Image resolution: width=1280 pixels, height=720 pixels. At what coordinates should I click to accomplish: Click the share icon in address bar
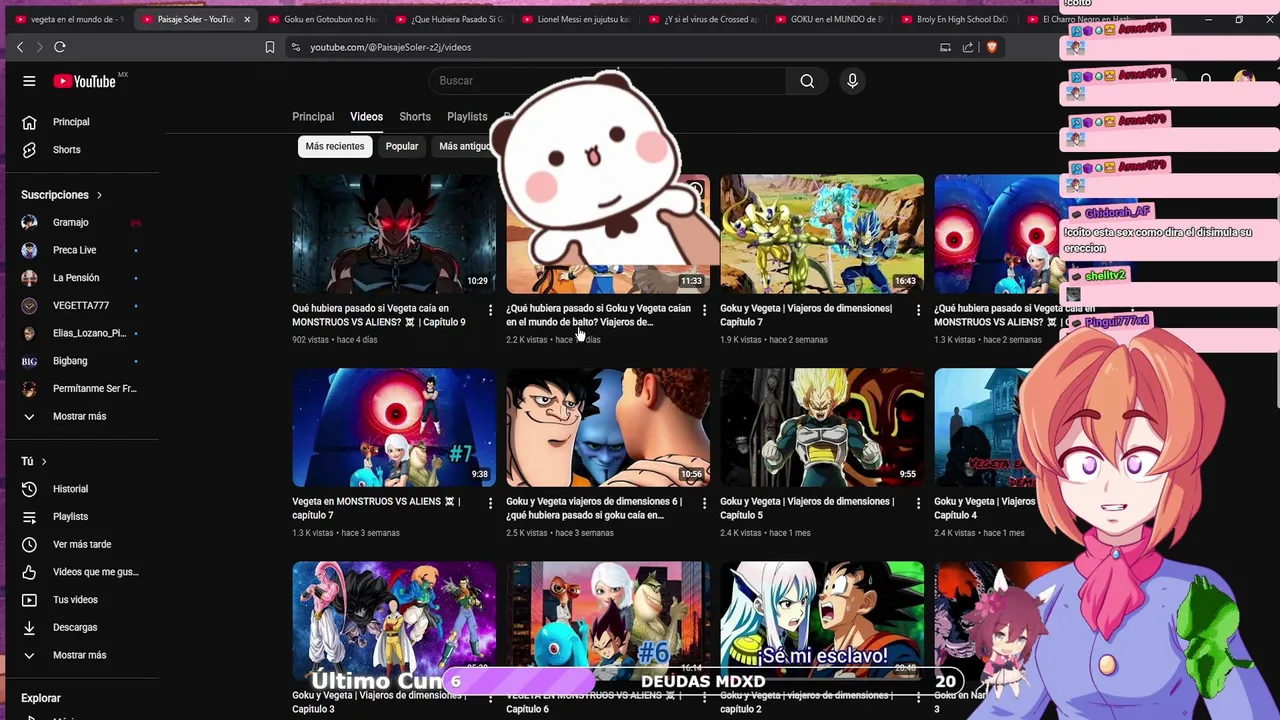968,47
